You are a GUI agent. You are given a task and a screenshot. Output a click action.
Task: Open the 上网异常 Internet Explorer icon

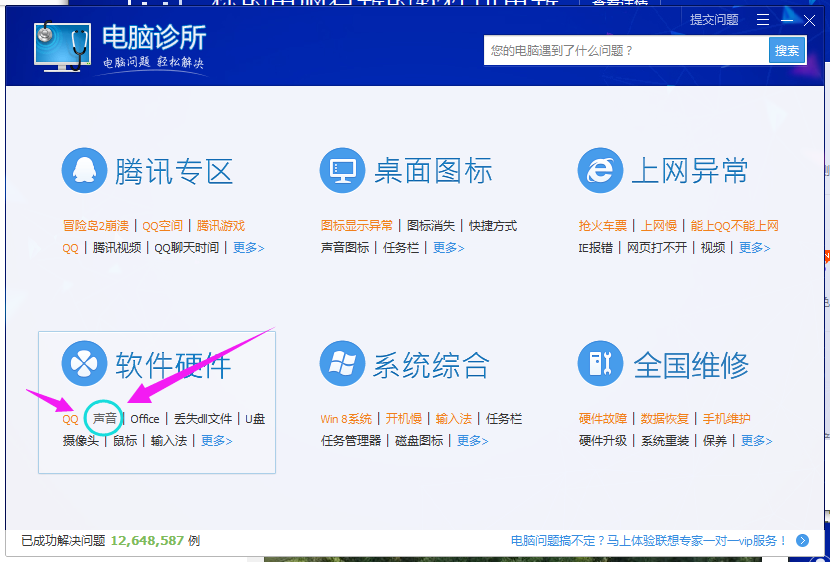coord(600,171)
